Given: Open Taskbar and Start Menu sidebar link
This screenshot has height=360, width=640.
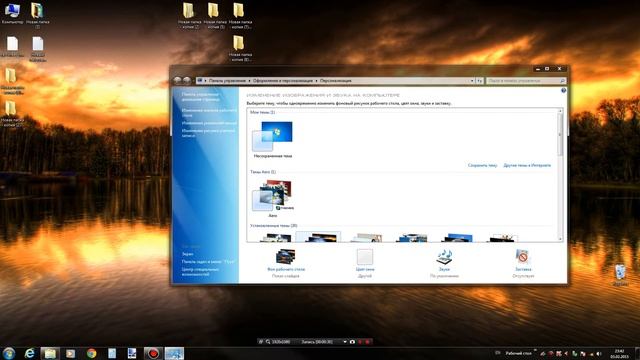Looking at the screenshot, I should click(x=208, y=262).
